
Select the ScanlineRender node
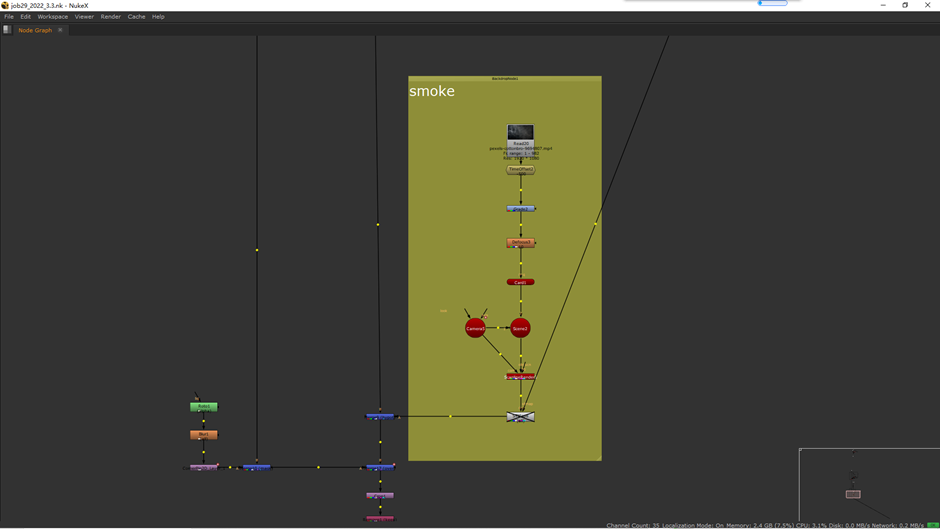coord(520,377)
